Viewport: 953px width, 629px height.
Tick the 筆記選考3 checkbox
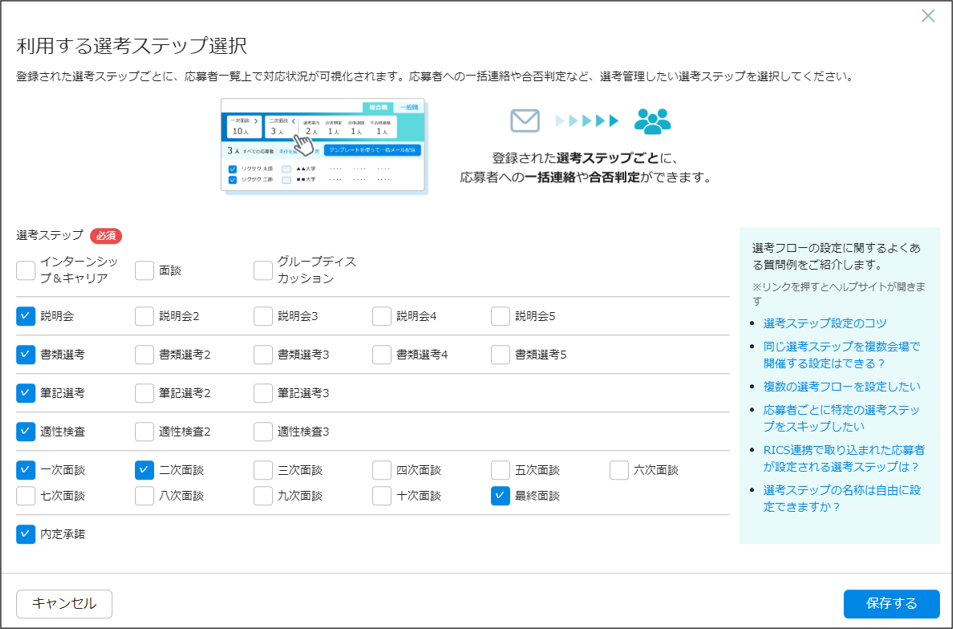click(263, 393)
